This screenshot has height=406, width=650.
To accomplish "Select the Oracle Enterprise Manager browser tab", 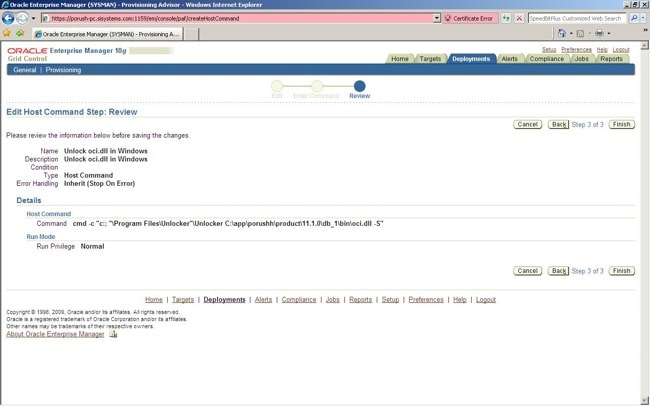I will pyautogui.click(x=107, y=34).
